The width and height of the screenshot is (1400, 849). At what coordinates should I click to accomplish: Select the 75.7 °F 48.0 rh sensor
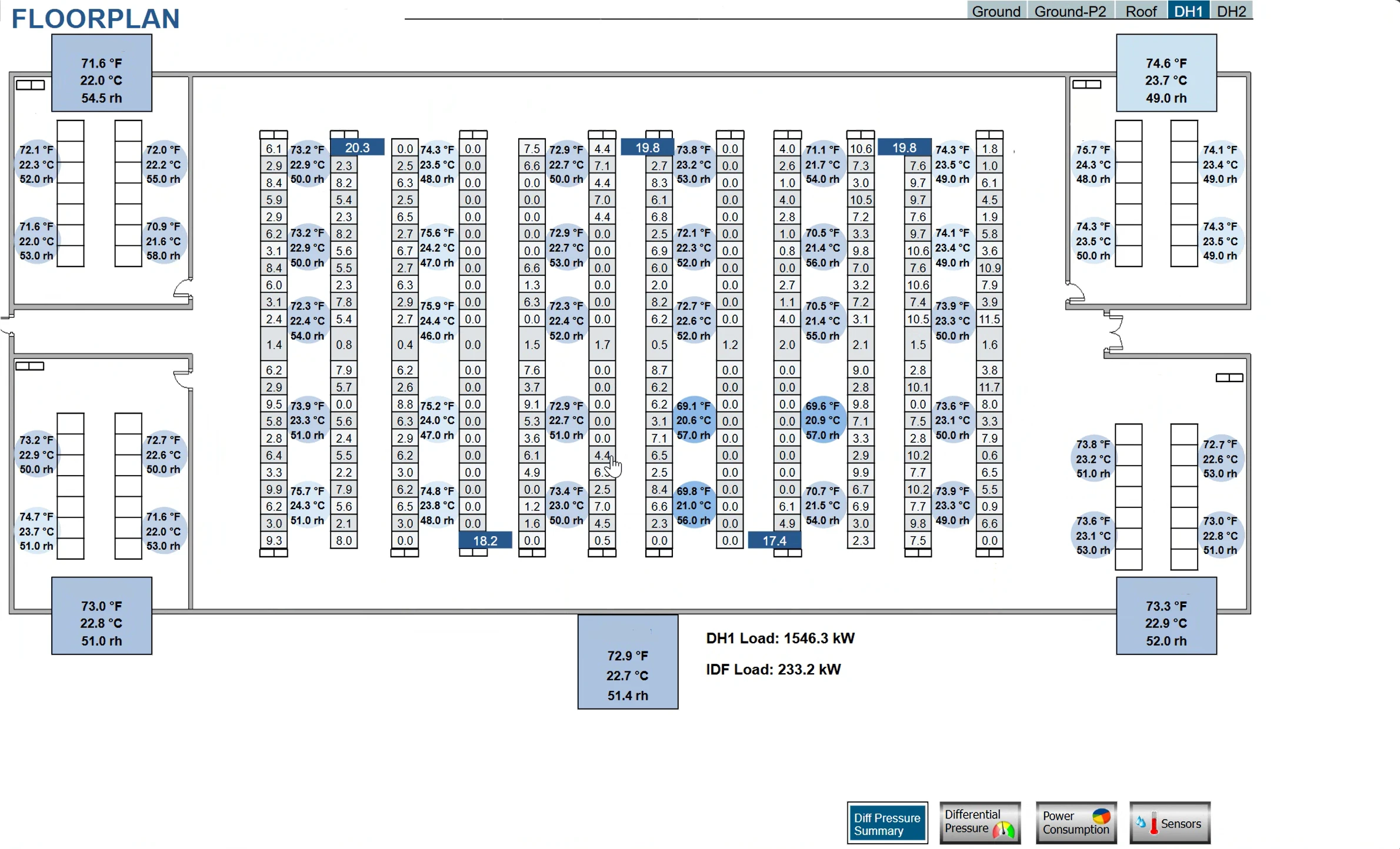pyautogui.click(x=1093, y=164)
